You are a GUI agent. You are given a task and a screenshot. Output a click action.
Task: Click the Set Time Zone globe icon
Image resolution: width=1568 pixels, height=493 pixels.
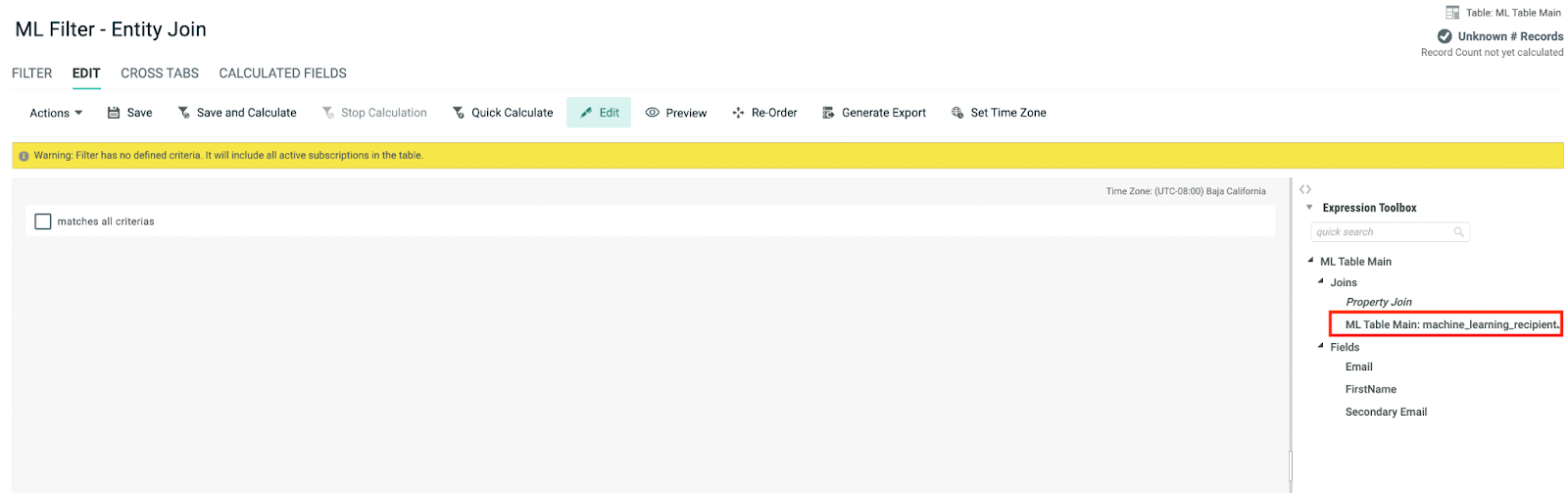(x=957, y=113)
